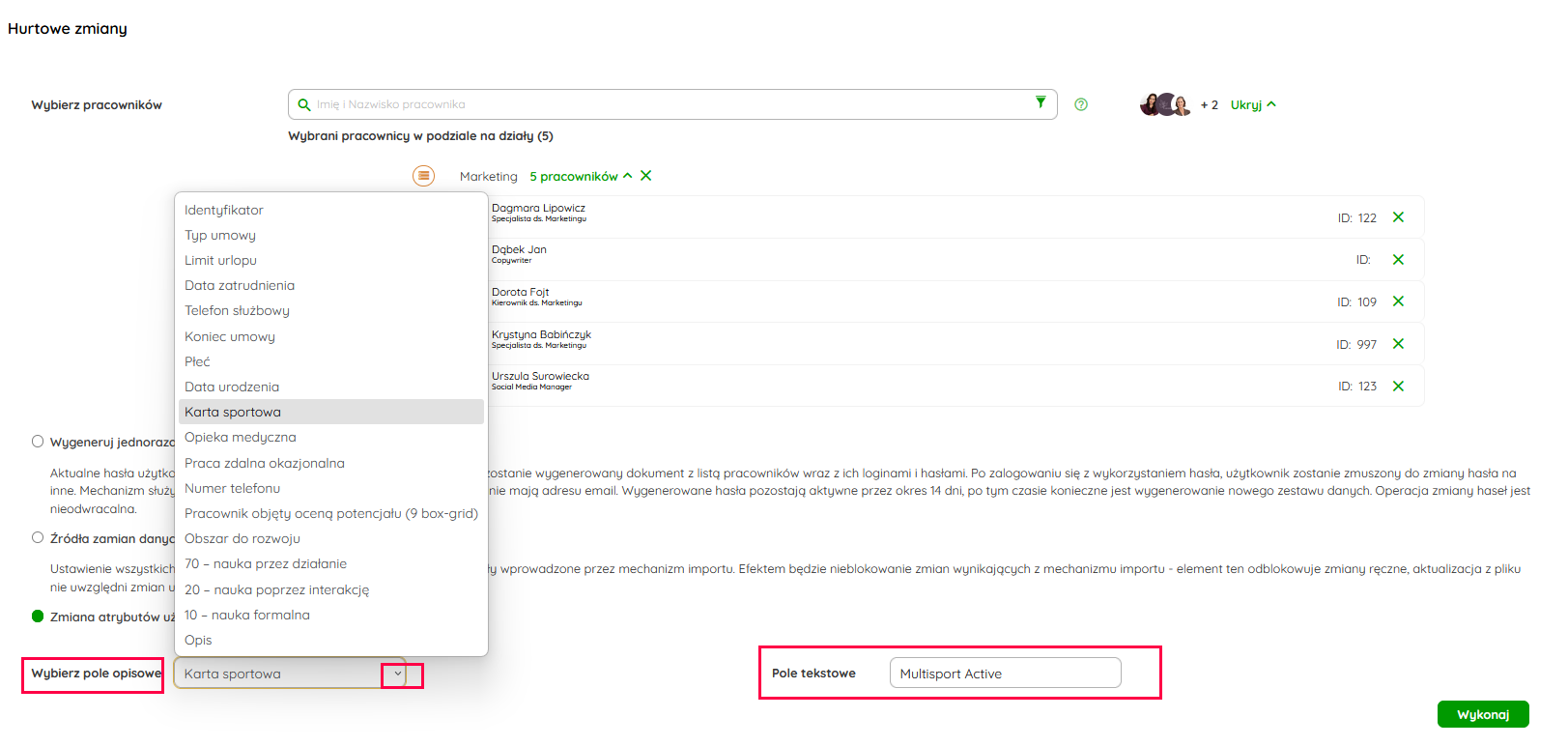Collapse the 5 pracowników expander
This screenshot has height=746, width=1568.
[580, 176]
